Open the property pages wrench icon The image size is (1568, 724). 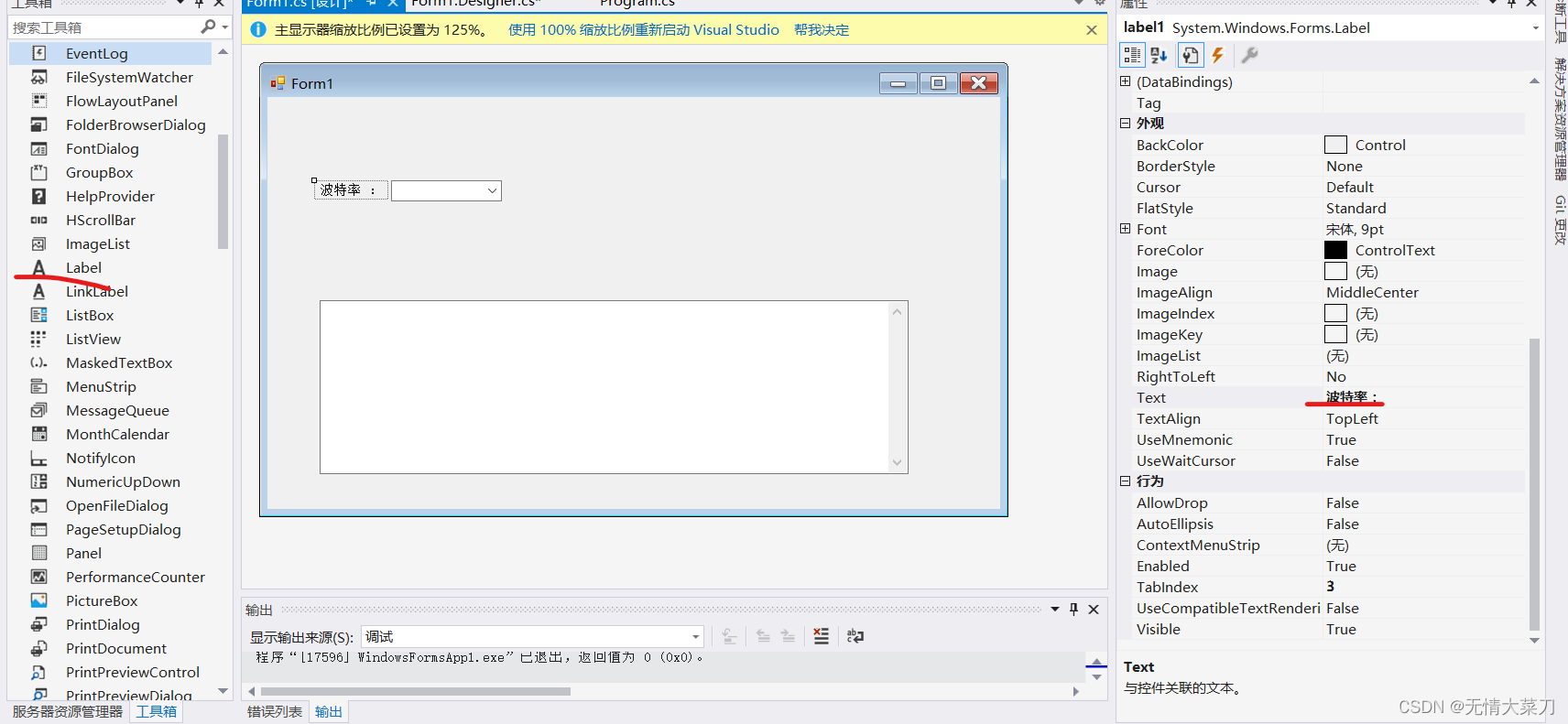pos(1249,55)
